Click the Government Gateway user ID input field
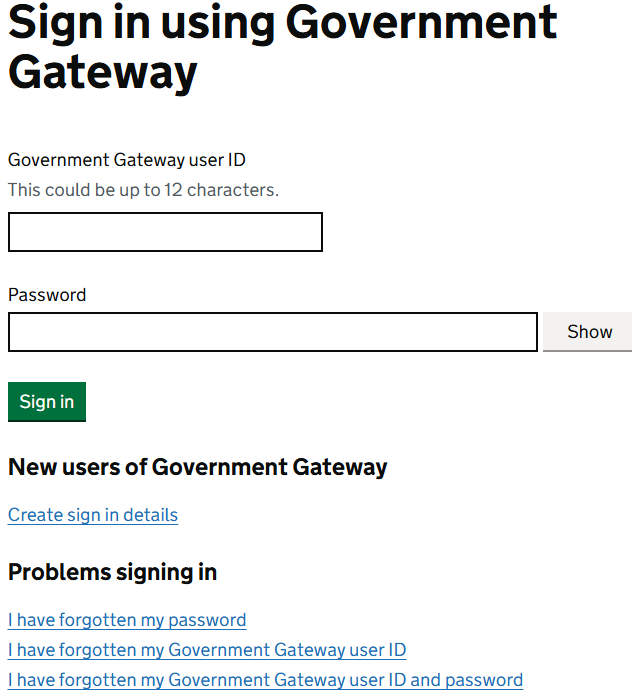This screenshot has width=632, height=698. pyautogui.click(x=165, y=232)
